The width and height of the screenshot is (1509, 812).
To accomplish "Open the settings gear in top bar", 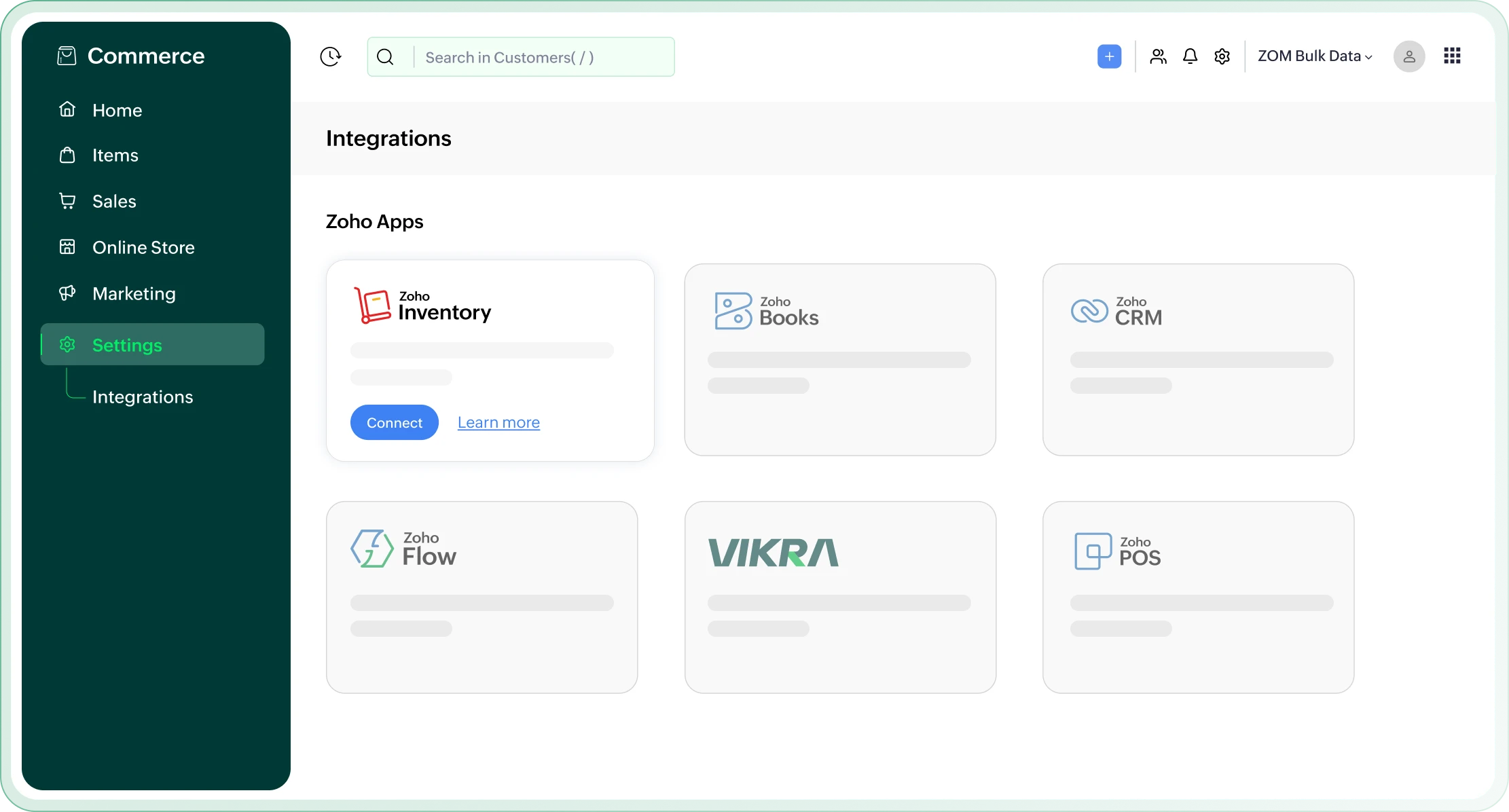I will tap(1222, 56).
